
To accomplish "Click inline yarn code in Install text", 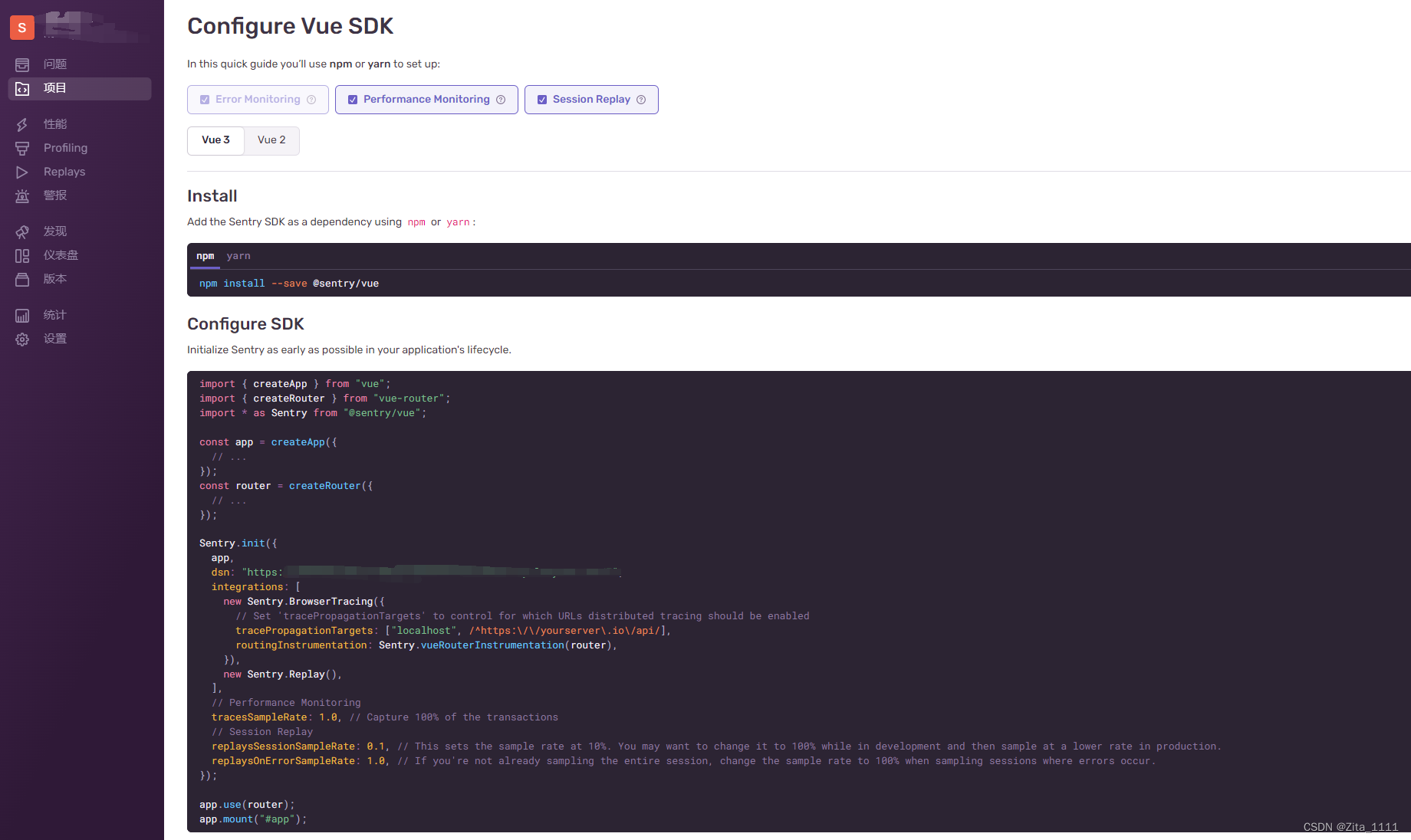I will tap(458, 222).
